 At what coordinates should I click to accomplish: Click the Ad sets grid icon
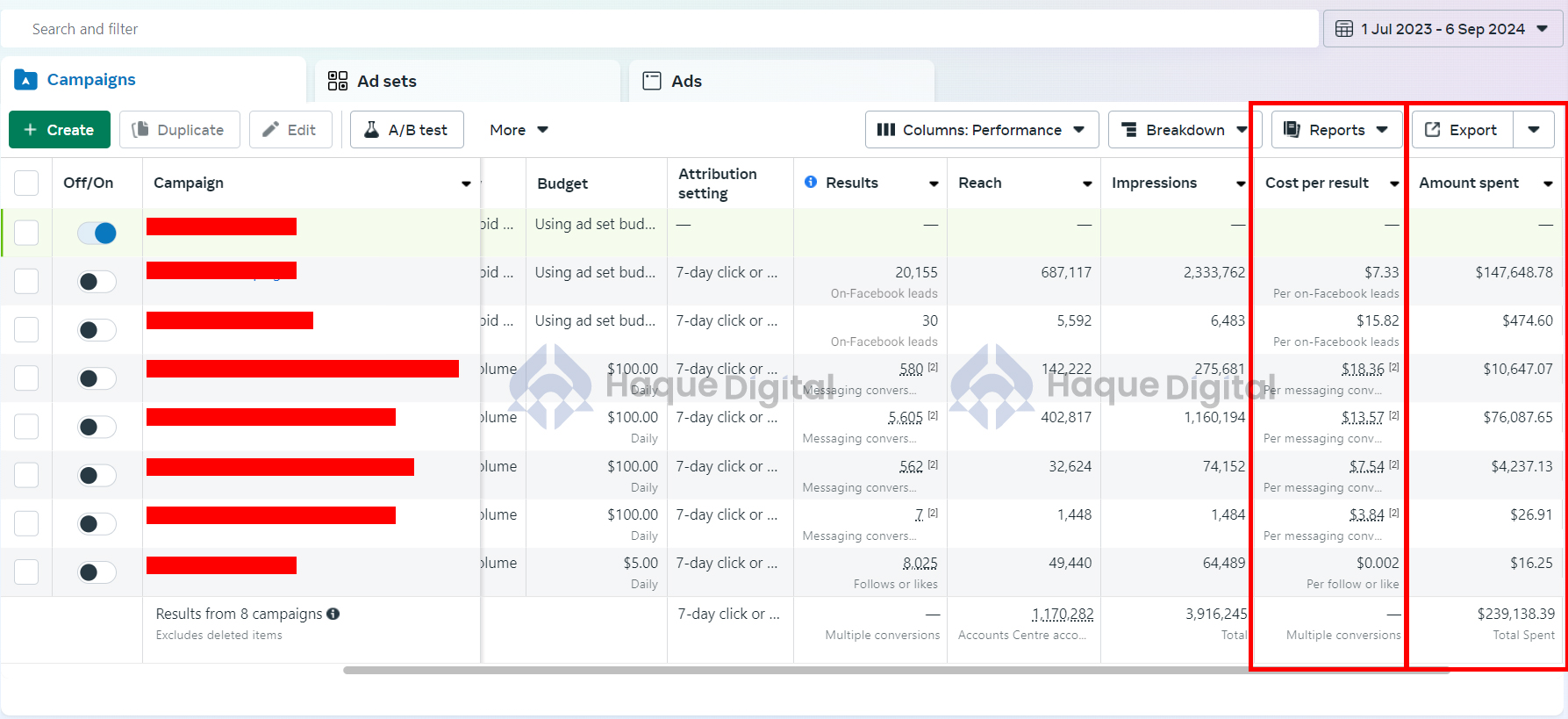click(338, 81)
